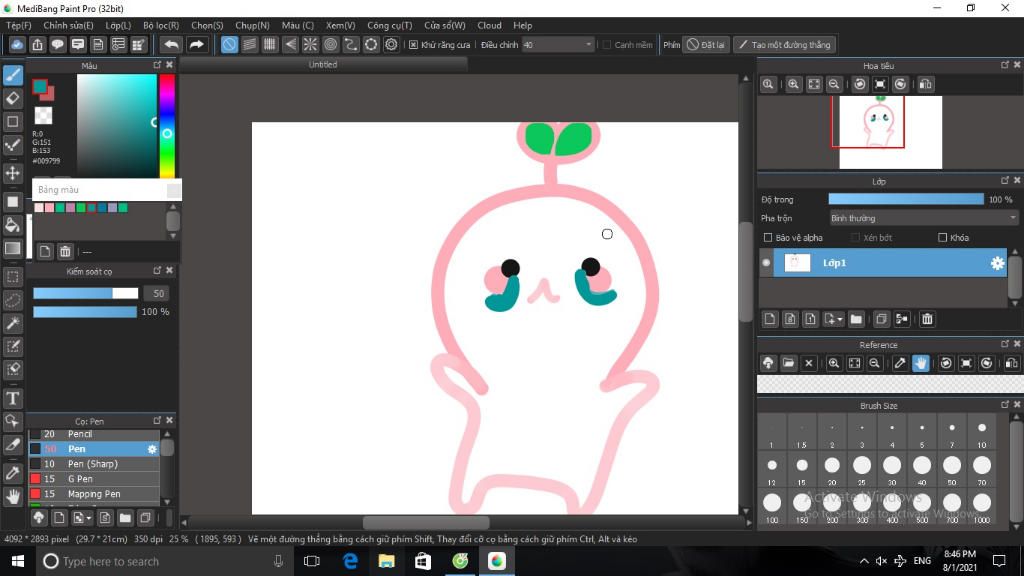Open snap settings gear
The height and width of the screenshot is (576, 1024).
(391, 44)
